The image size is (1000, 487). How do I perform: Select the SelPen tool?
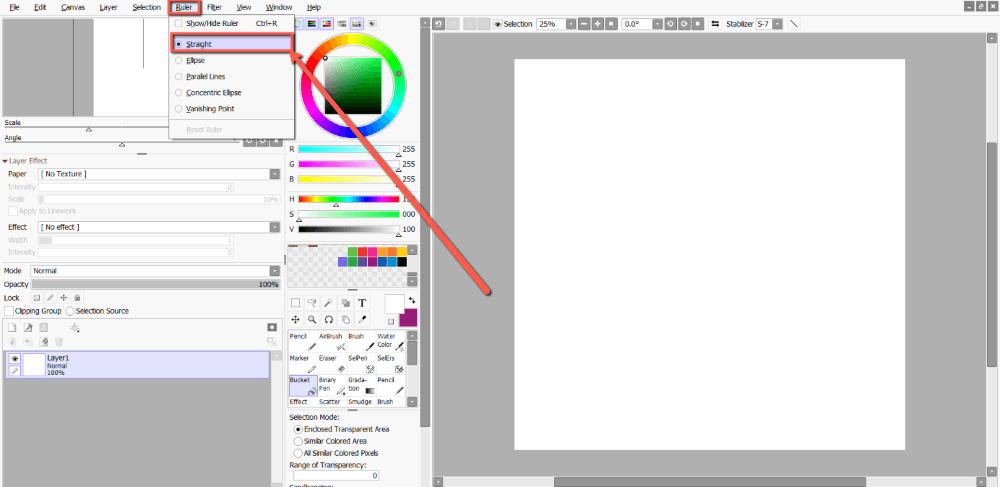[362, 364]
